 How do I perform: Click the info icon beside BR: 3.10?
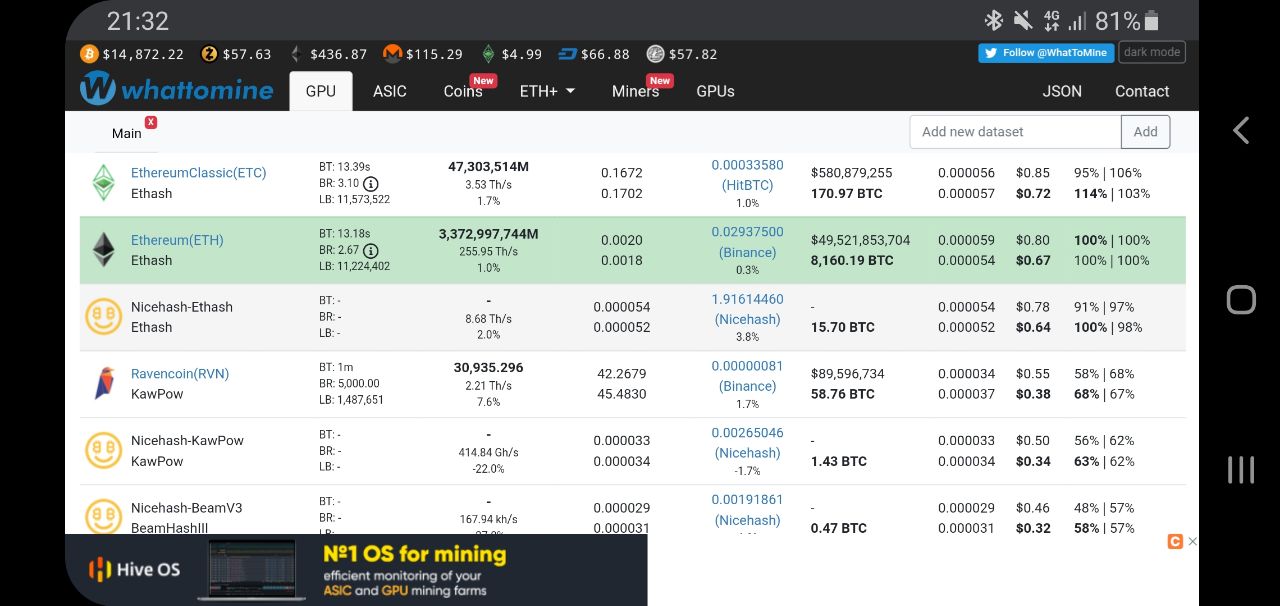(x=371, y=184)
